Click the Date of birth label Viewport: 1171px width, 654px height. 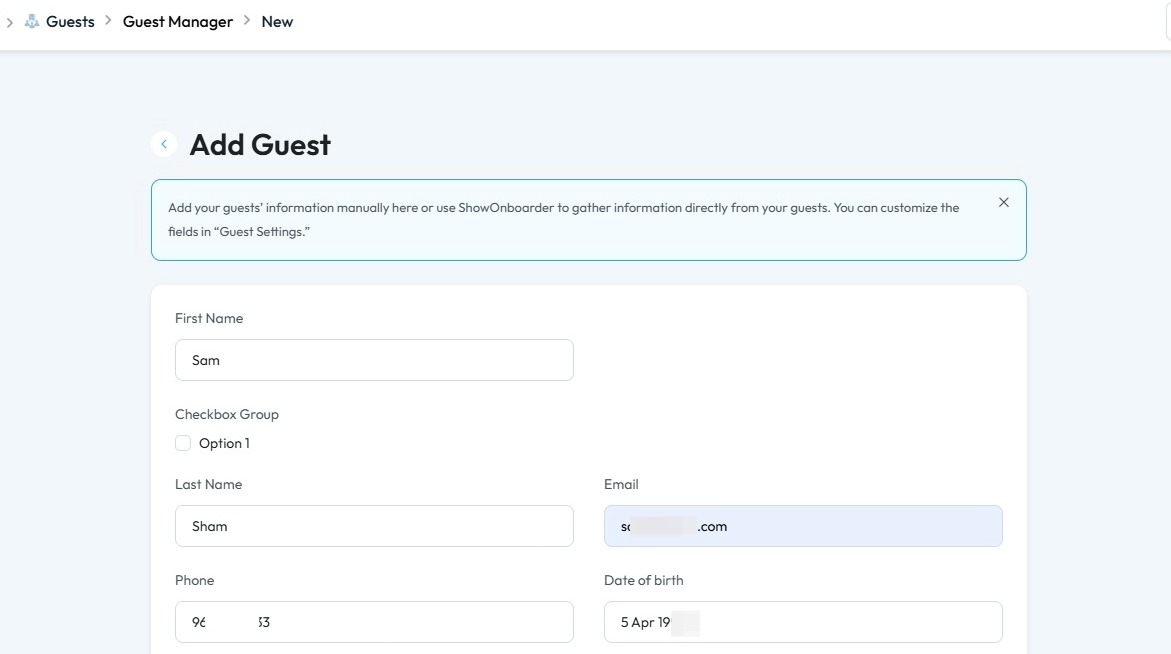click(x=643, y=580)
